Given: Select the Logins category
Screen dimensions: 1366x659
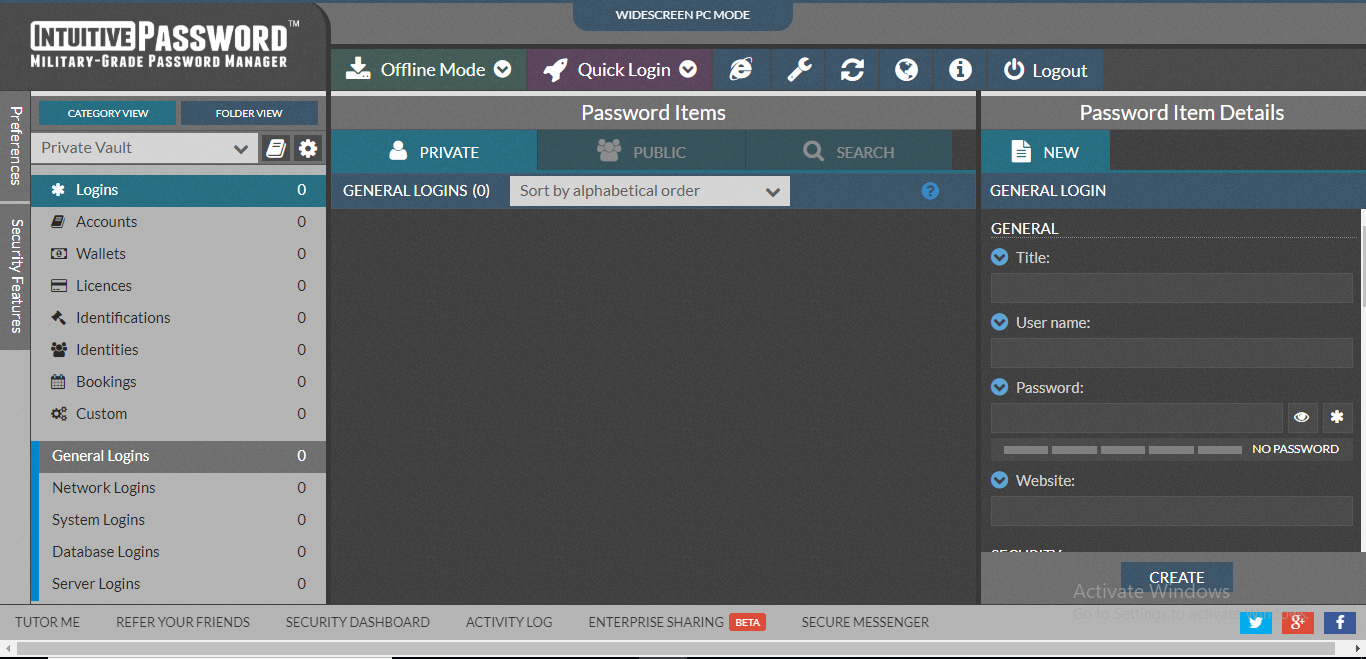Looking at the screenshot, I should (x=179, y=190).
